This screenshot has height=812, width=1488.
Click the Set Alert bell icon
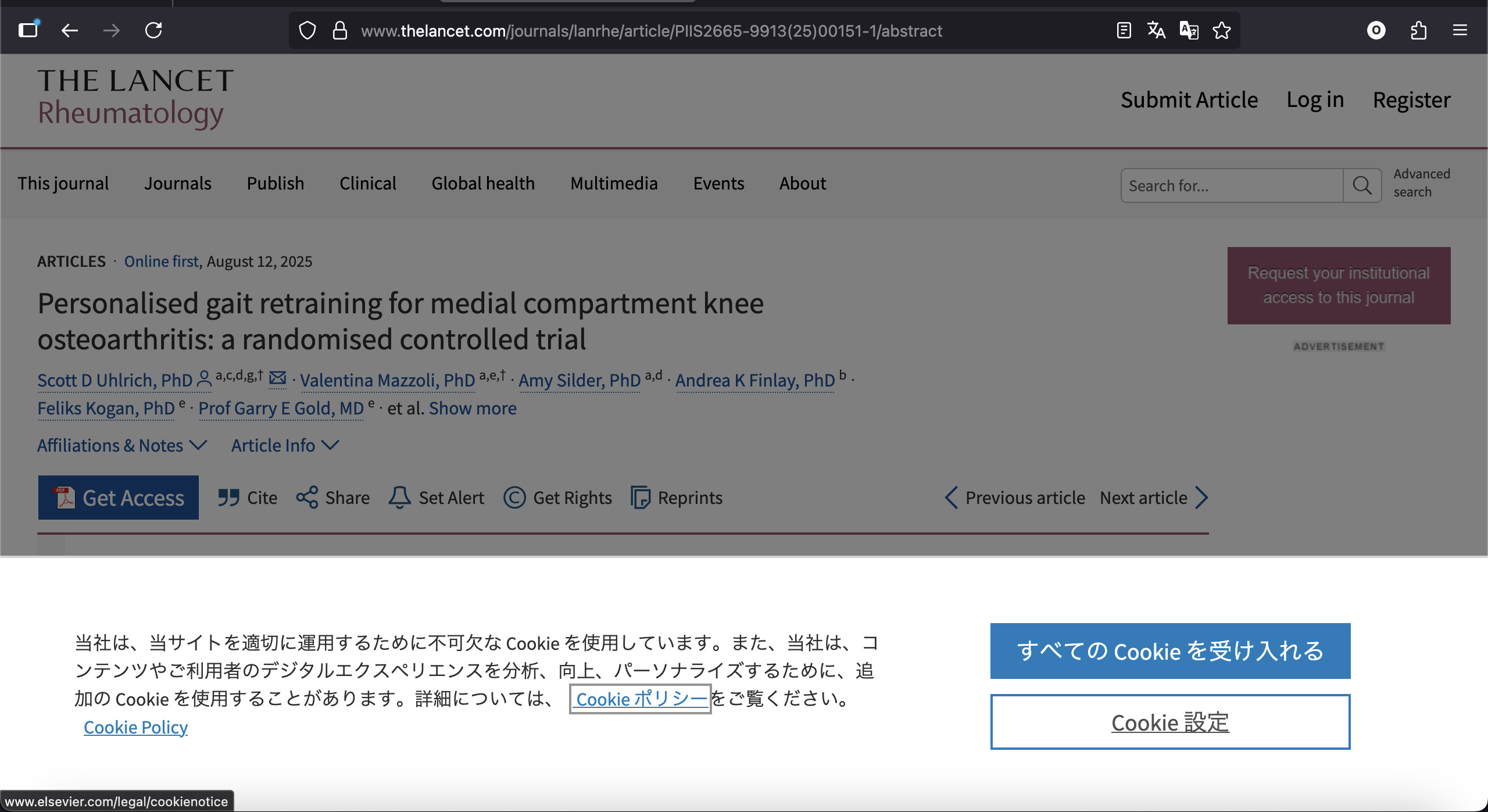pyautogui.click(x=400, y=498)
